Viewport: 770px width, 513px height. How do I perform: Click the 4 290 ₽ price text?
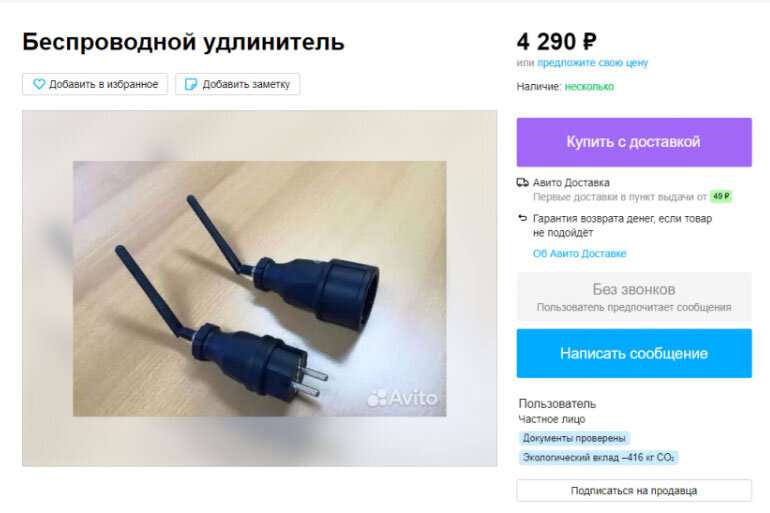click(556, 42)
